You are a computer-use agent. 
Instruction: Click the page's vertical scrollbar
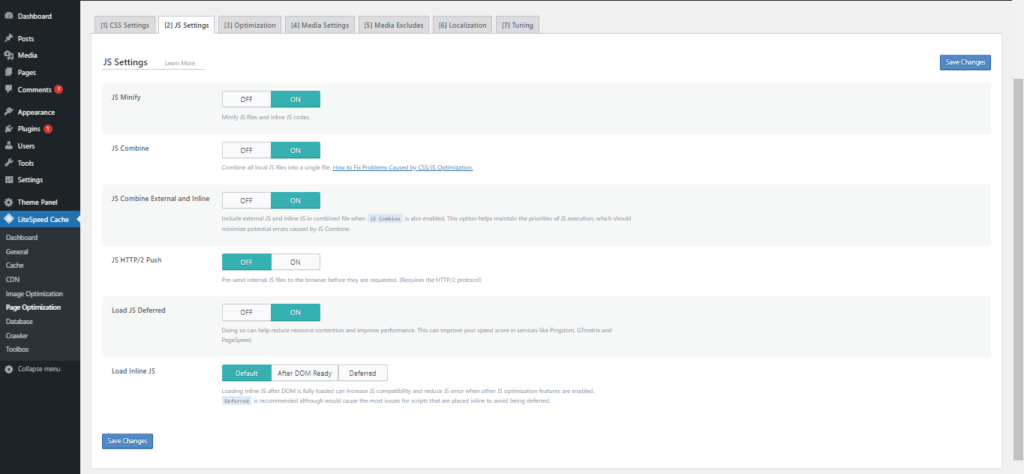[1018, 150]
